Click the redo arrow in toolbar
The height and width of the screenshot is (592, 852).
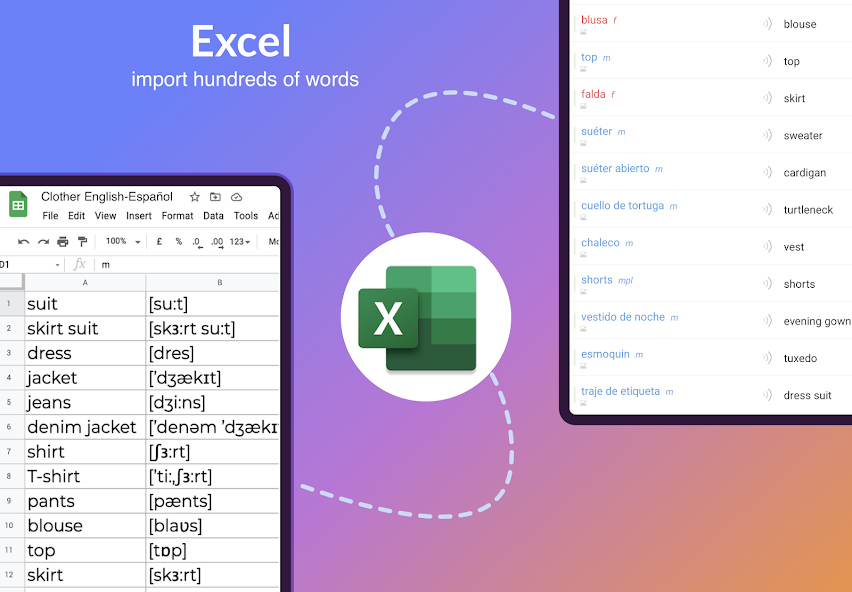click(x=43, y=241)
